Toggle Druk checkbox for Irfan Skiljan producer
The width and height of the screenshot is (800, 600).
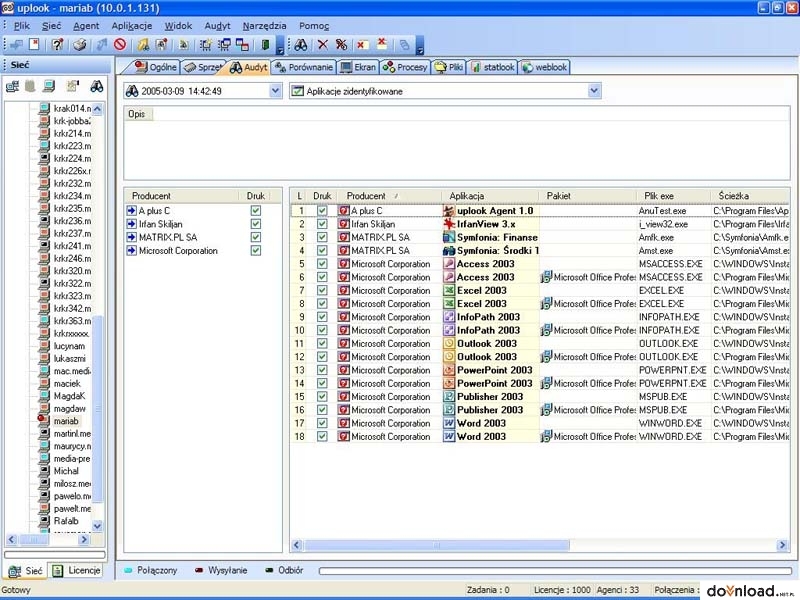256,224
